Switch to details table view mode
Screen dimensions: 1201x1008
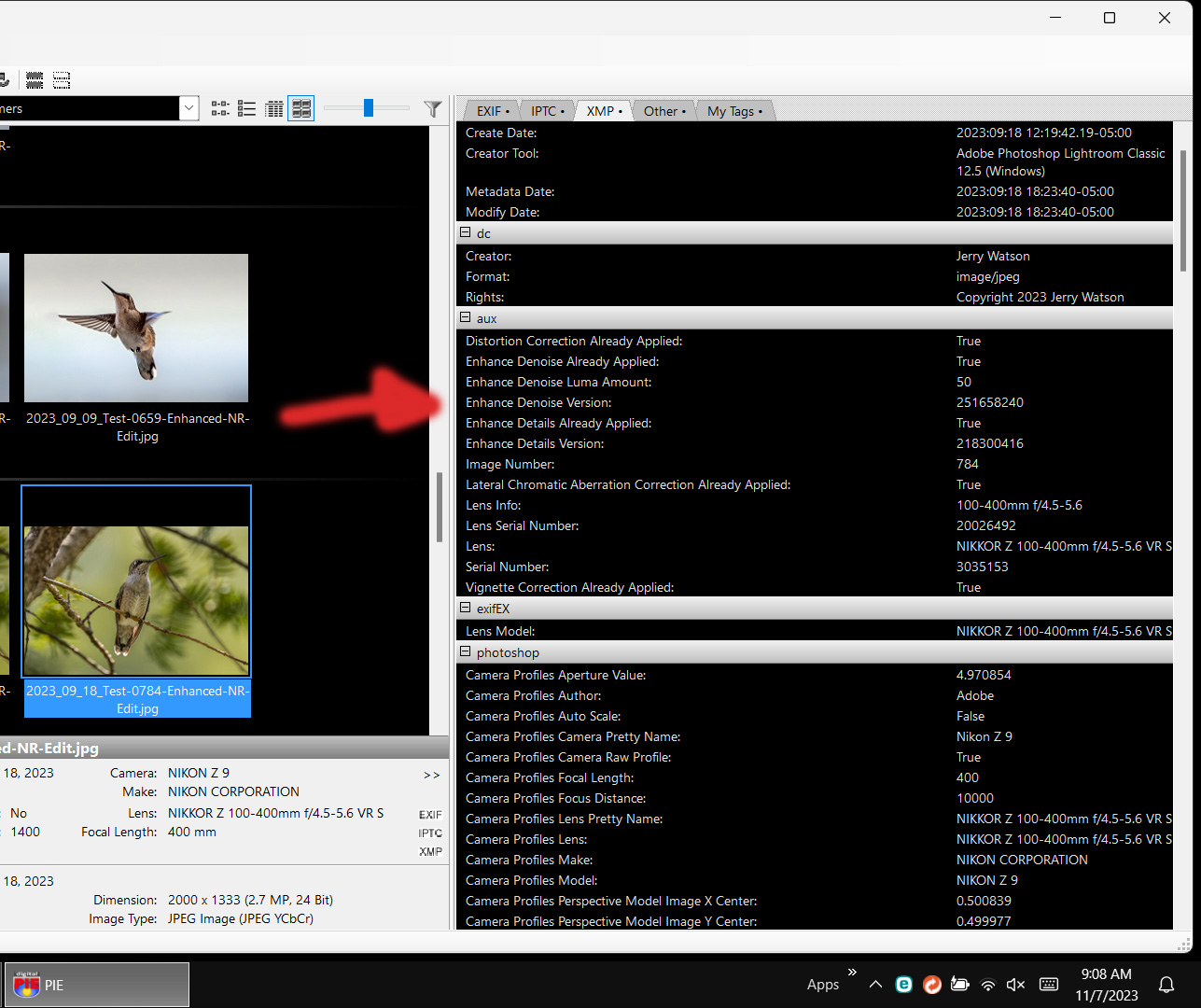pyautogui.click(x=274, y=109)
